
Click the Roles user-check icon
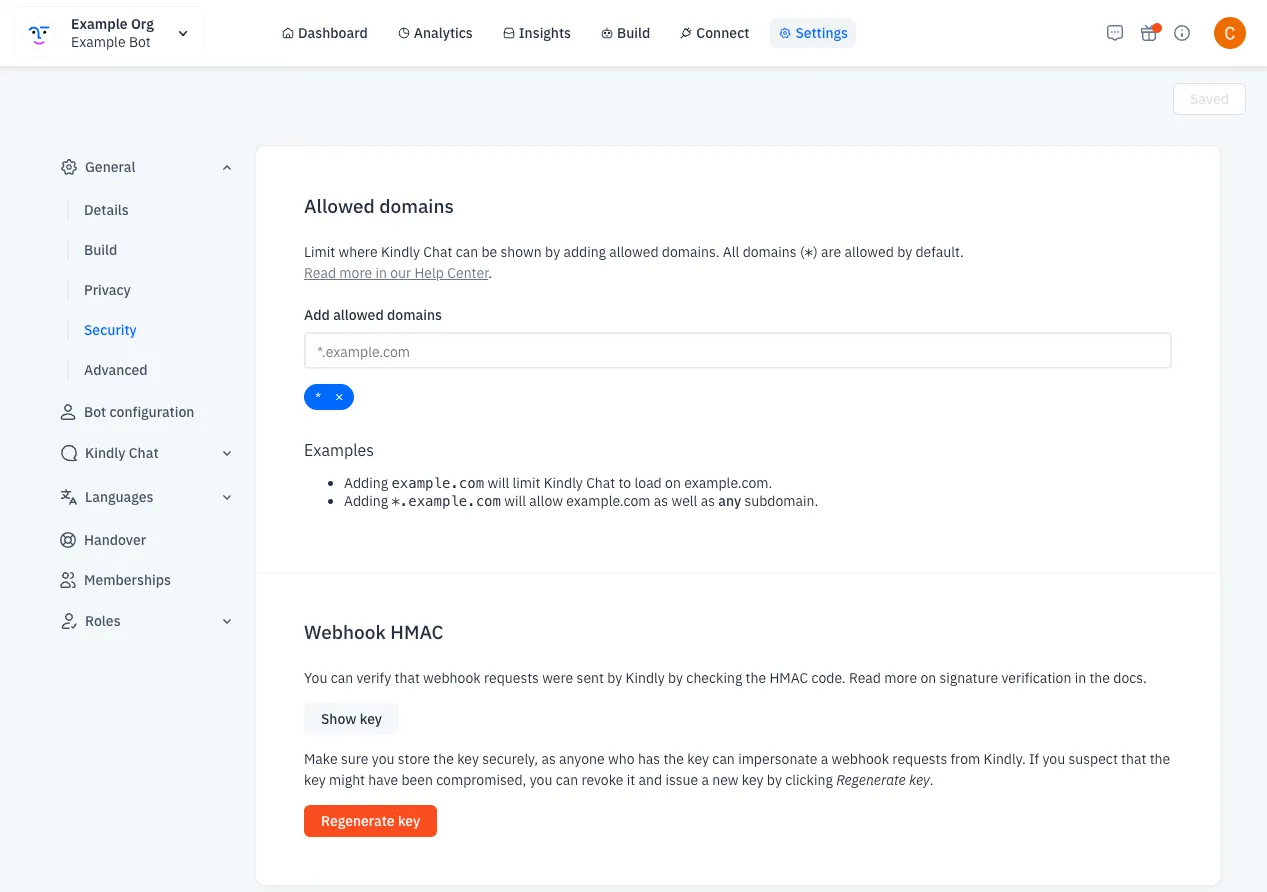pyautogui.click(x=68, y=621)
